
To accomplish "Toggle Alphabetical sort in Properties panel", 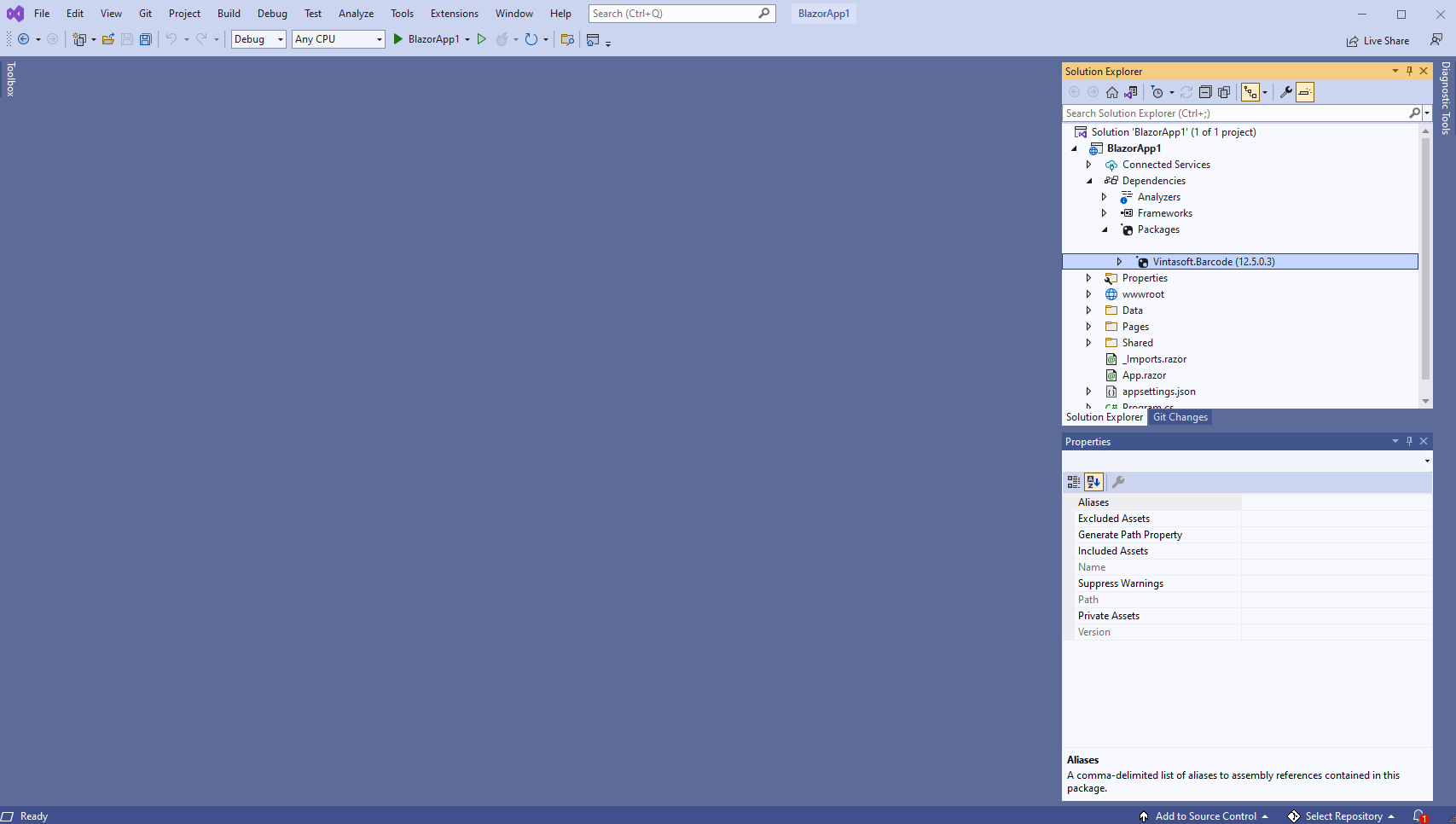I will (1093, 482).
